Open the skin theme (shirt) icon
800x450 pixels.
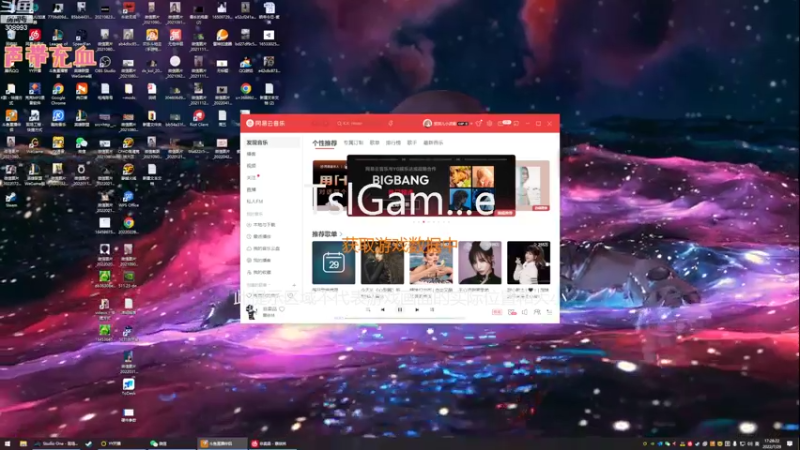[479, 123]
